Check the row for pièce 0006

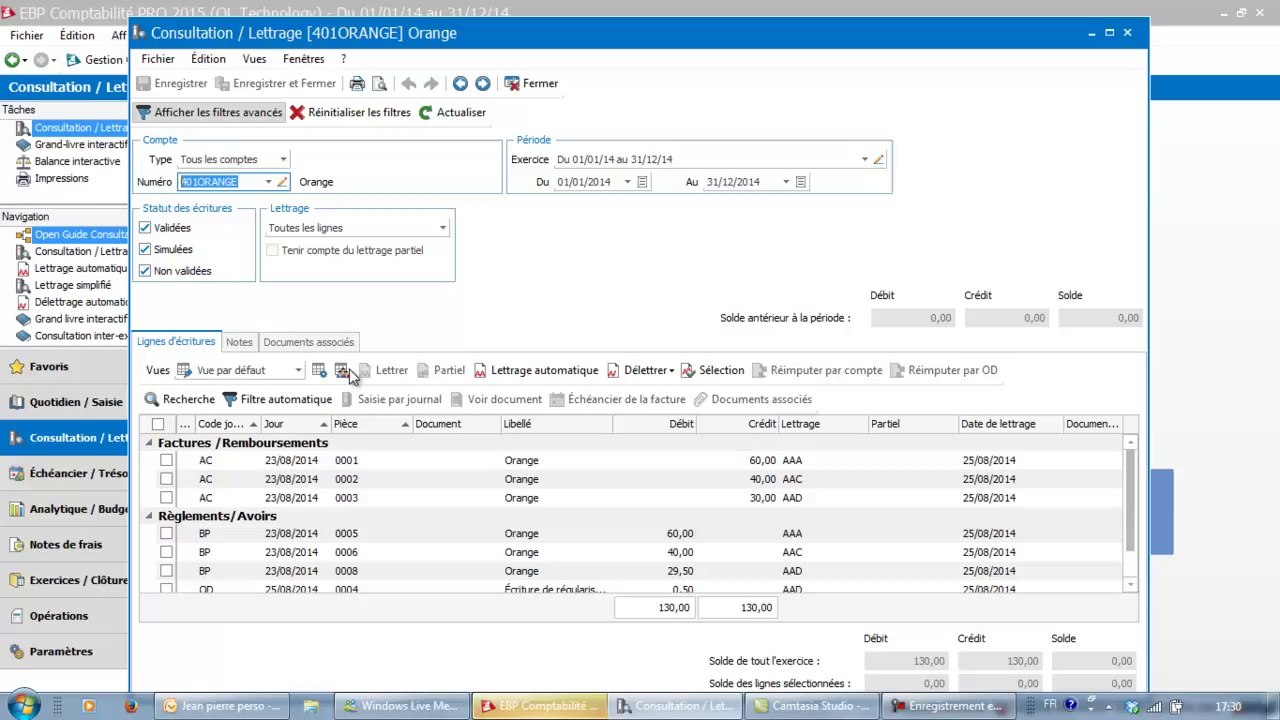(x=166, y=552)
